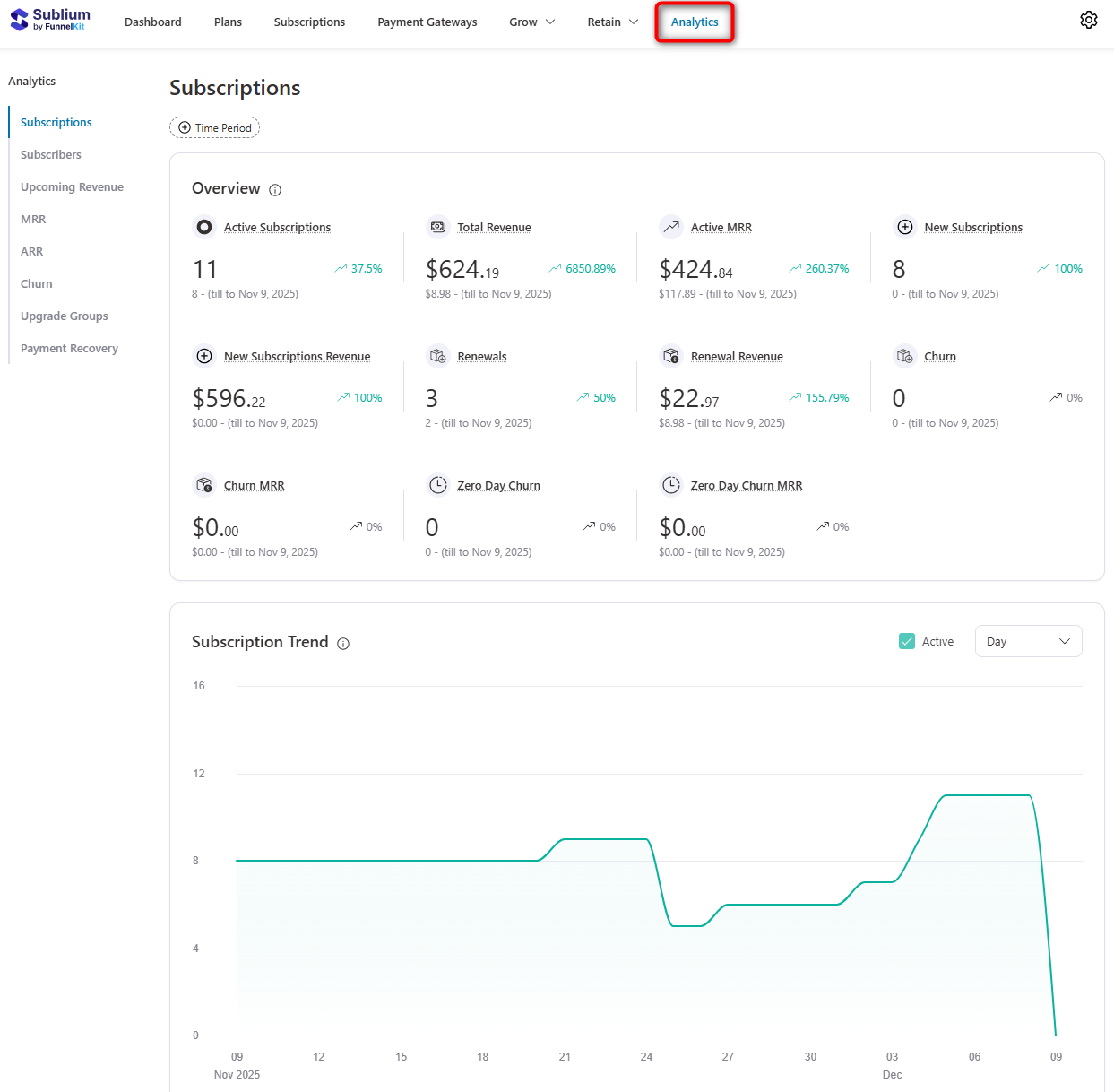Open the Payment Gateways tab
The height and width of the screenshot is (1092, 1114).
[x=427, y=22]
